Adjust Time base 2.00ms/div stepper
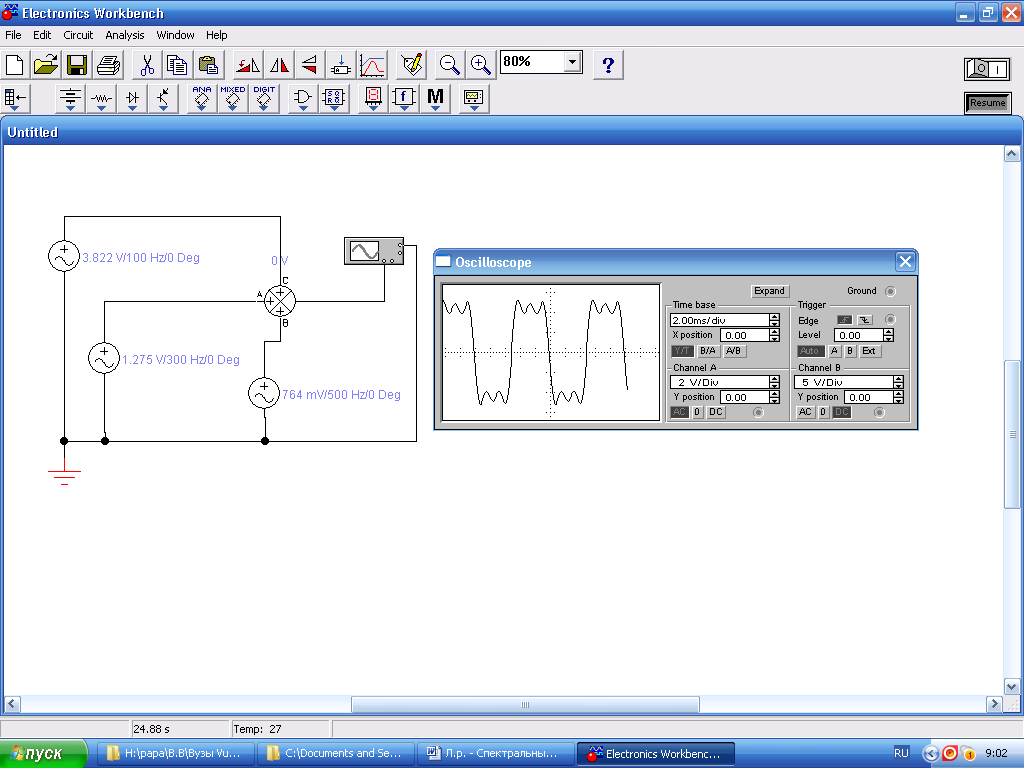Image resolution: width=1024 pixels, height=768 pixels. (x=775, y=320)
